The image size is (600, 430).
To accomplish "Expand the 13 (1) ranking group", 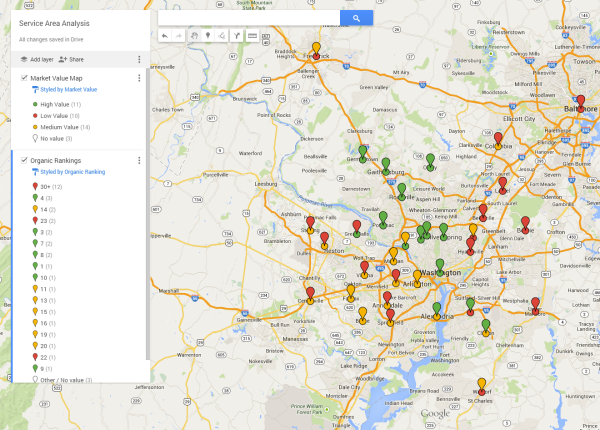I will coord(44,300).
